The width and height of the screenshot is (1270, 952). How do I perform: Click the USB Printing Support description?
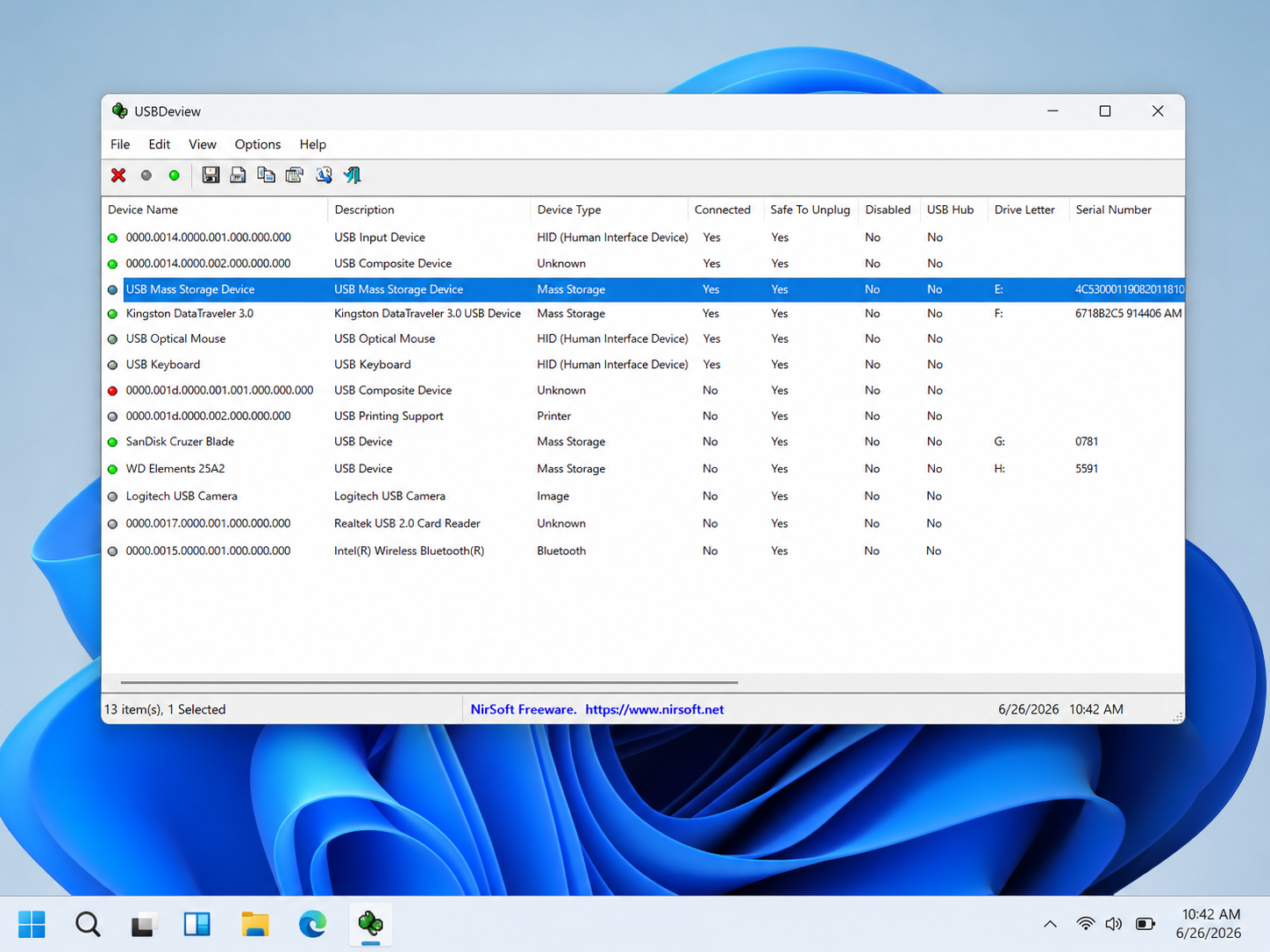(389, 416)
